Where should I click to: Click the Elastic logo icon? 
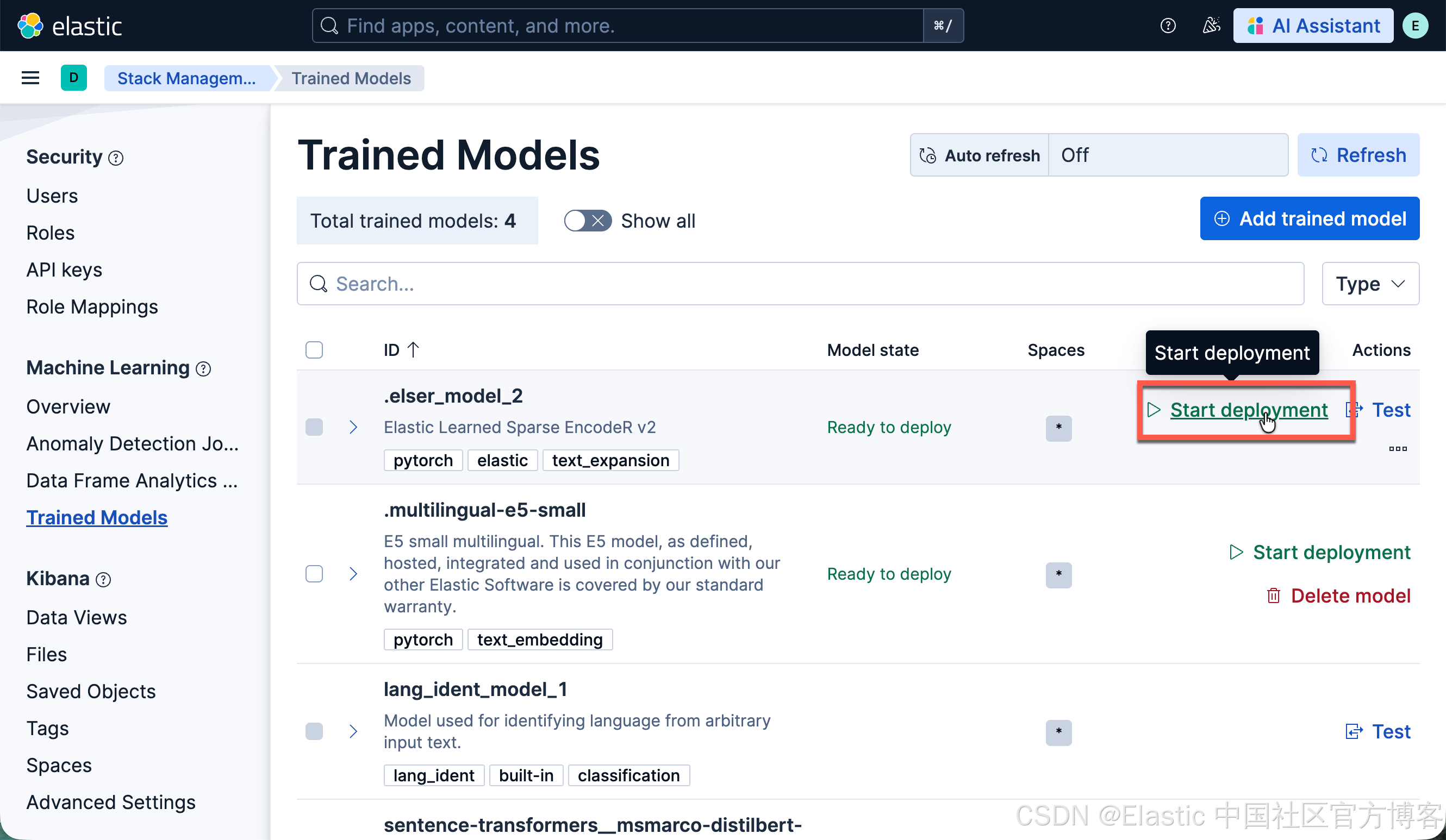(30, 26)
